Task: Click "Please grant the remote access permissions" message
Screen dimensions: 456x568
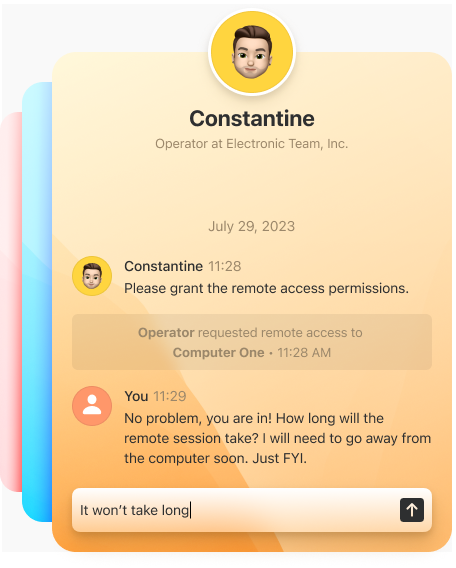Action: [266, 288]
